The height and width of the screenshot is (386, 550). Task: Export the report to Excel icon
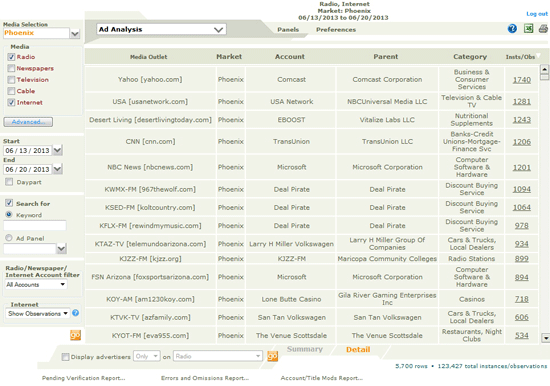(x=528, y=28)
